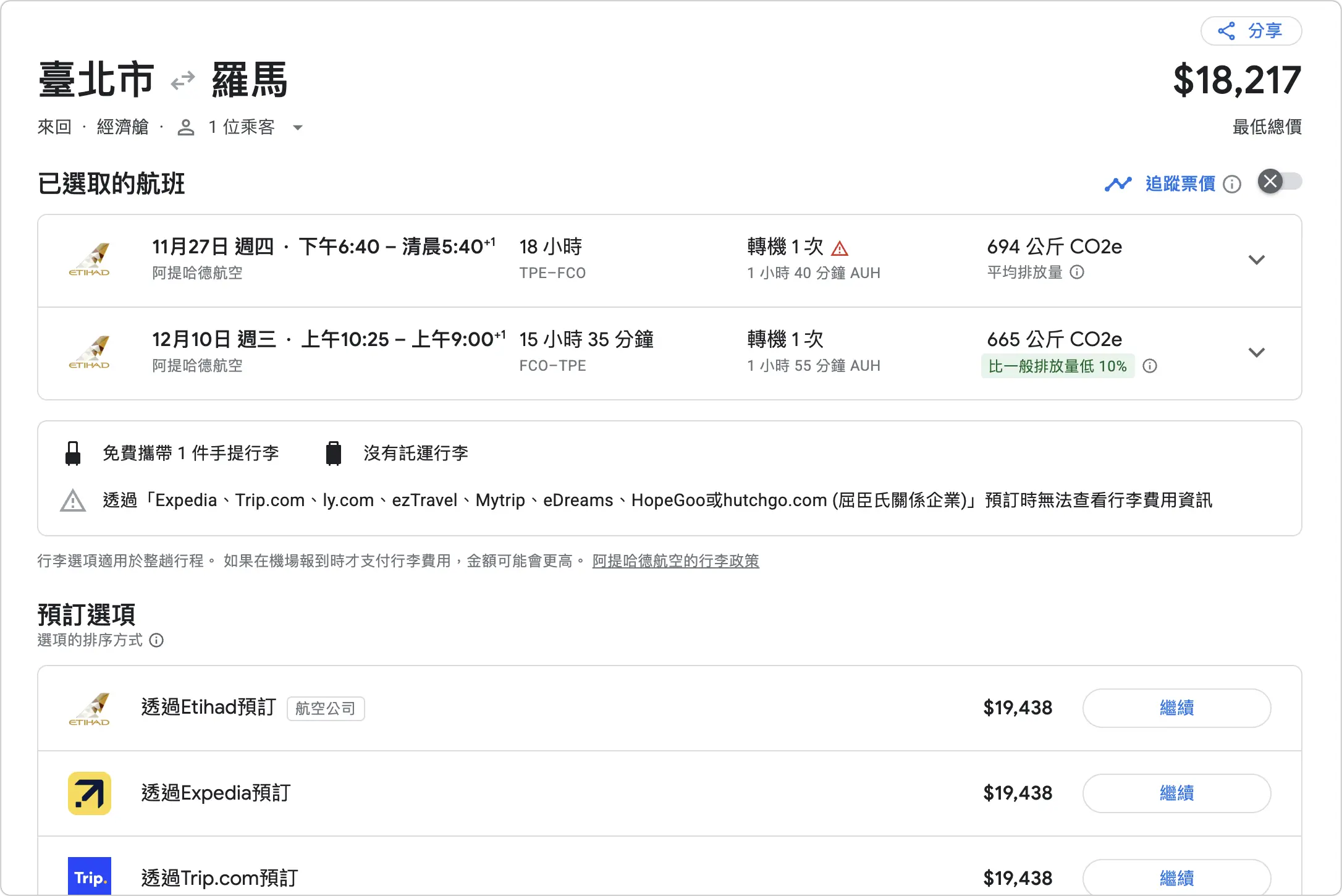1342x896 pixels.
Task: Click the 694 公斤 CO2e emissions value
Action: click(1054, 247)
